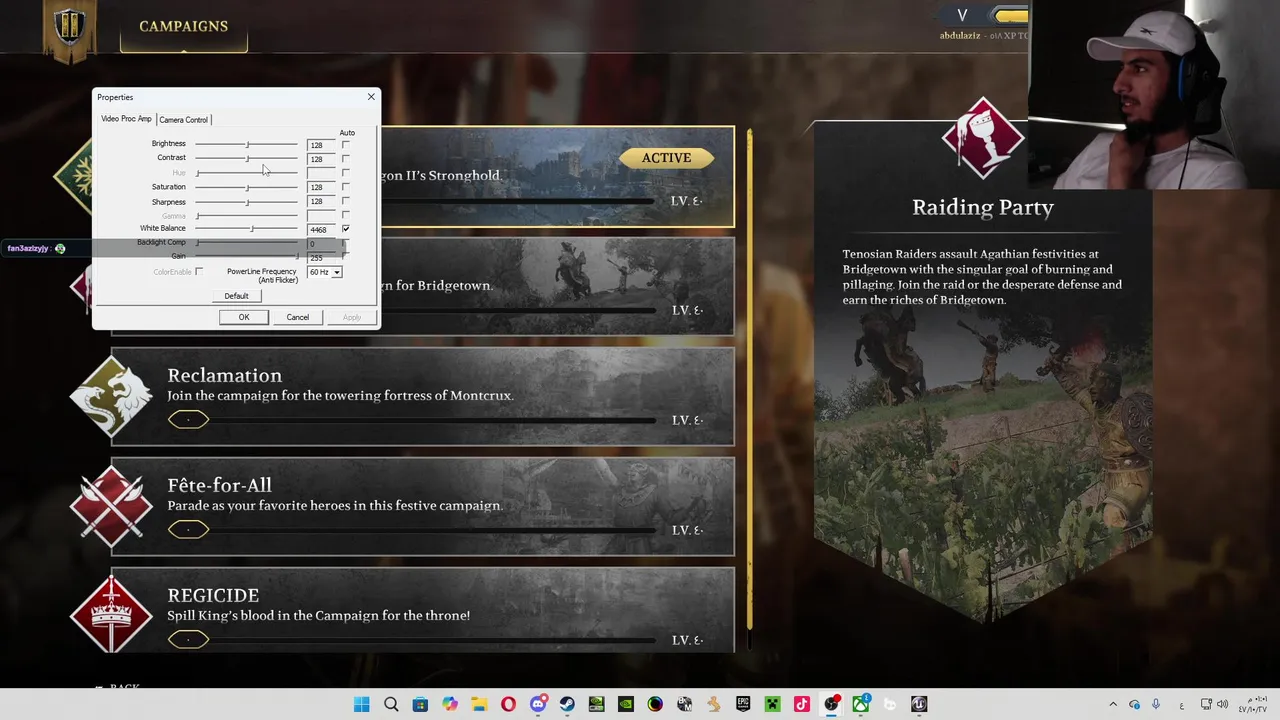Image resolution: width=1280 pixels, height=720 pixels.
Task: Select the Video Proc Amp tab
Action: pyautogui.click(x=126, y=119)
